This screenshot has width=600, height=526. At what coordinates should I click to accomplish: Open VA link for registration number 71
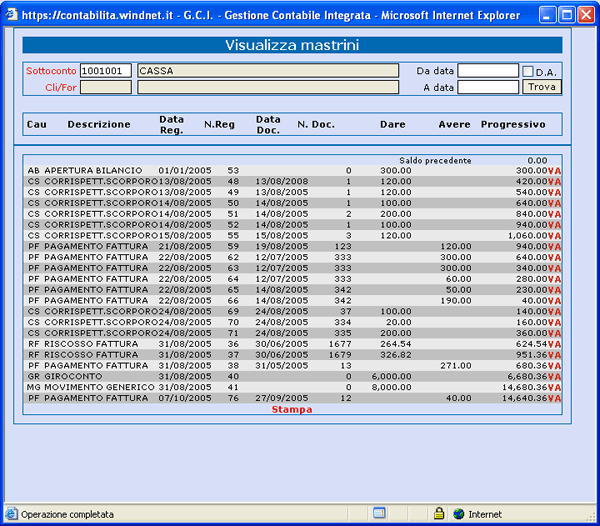point(554,334)
